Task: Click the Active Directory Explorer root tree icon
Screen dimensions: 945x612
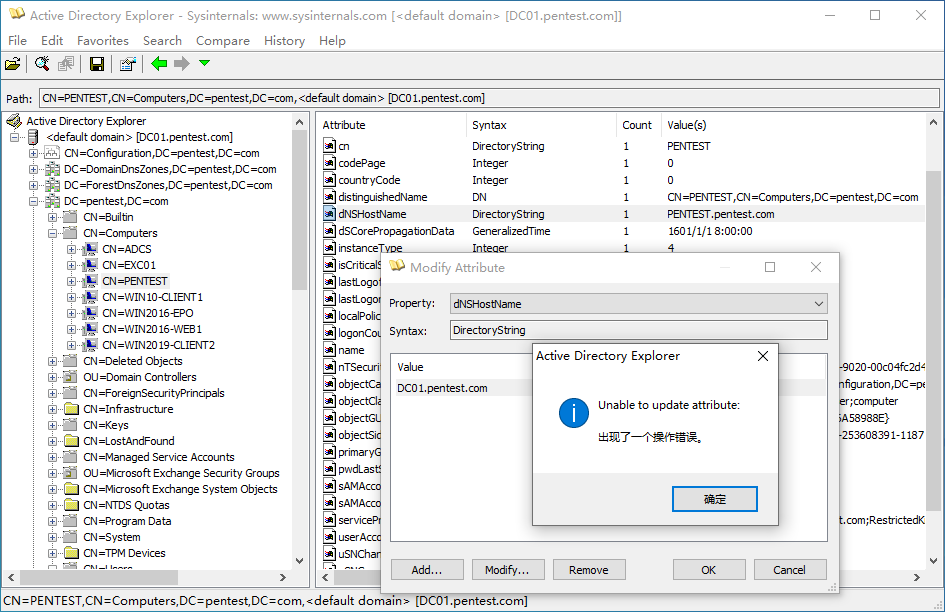Action: point(14,121)
